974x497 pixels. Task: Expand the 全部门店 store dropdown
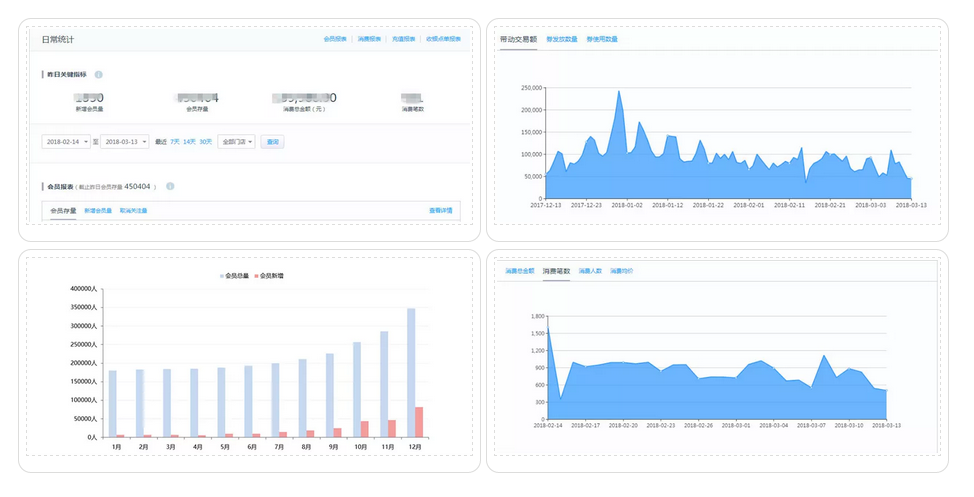click(236, 142)
